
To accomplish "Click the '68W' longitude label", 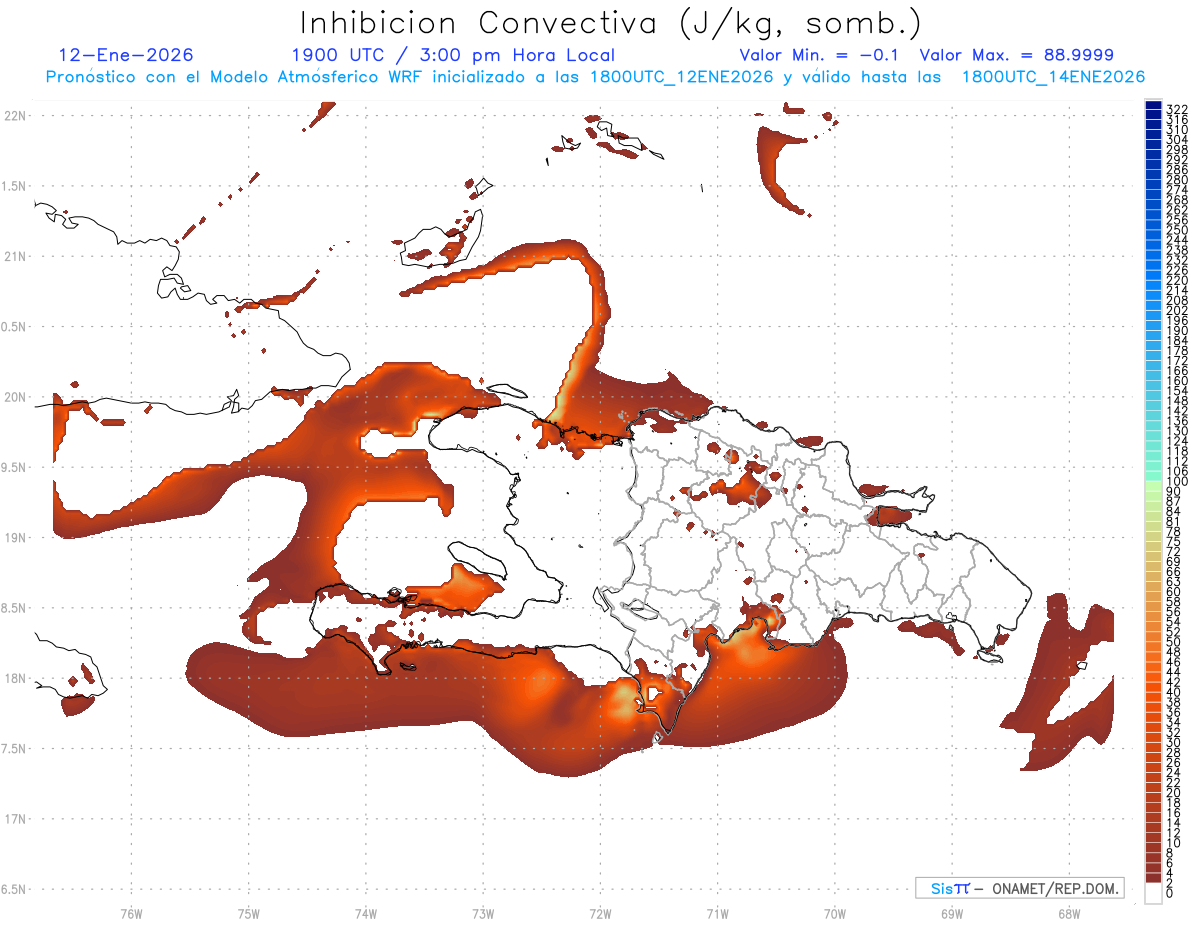I will coord(1068,913).
